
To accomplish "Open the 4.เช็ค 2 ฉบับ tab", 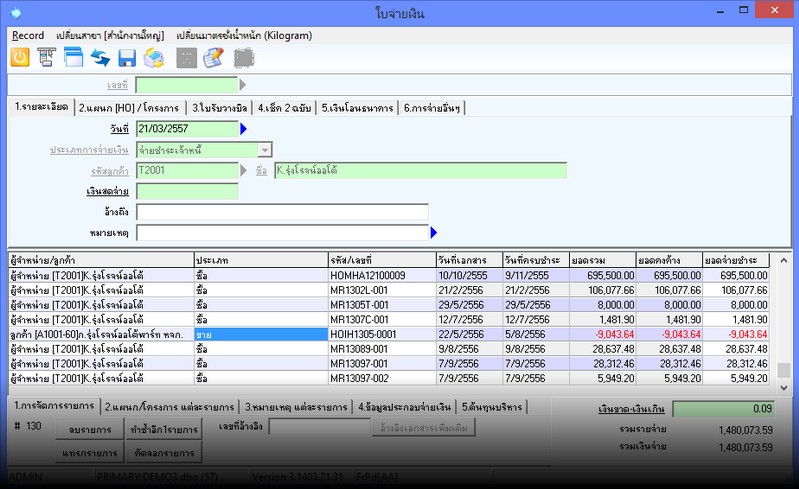I will [x=285, y=108].
